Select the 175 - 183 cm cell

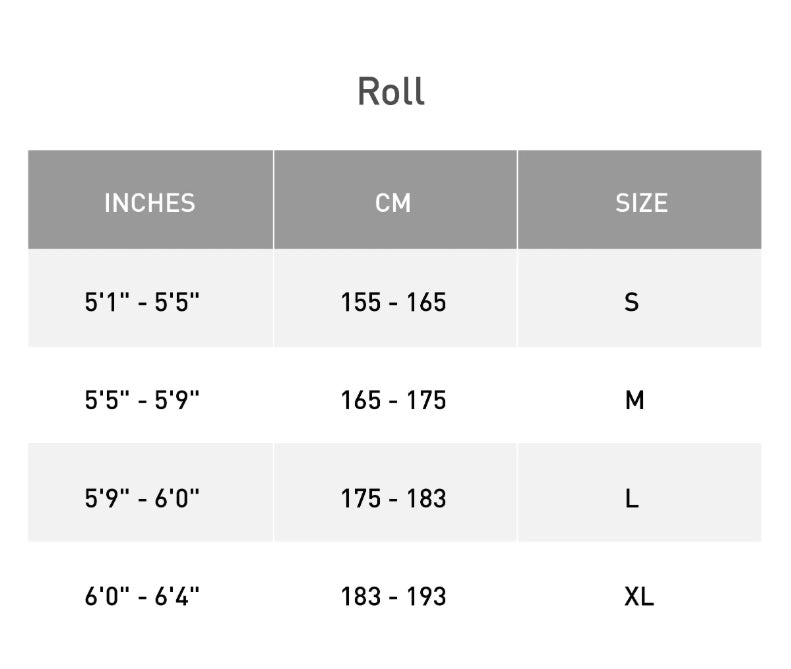pos(393,498)
